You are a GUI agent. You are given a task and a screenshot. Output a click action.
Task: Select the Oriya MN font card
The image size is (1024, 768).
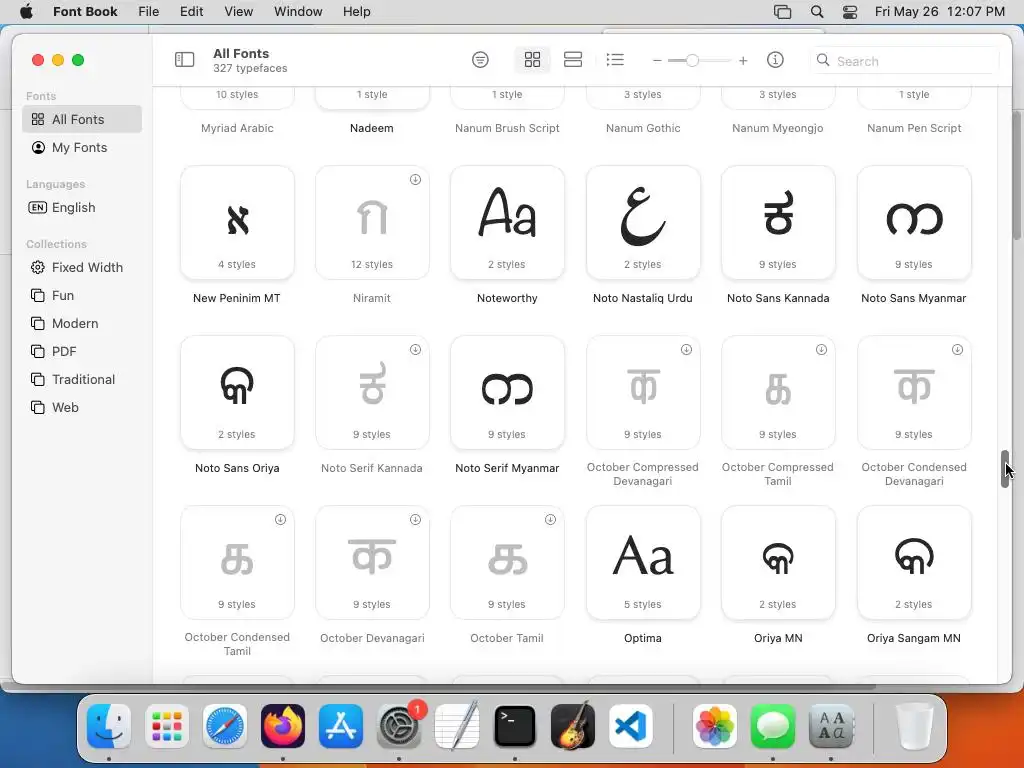click(778, 562)
